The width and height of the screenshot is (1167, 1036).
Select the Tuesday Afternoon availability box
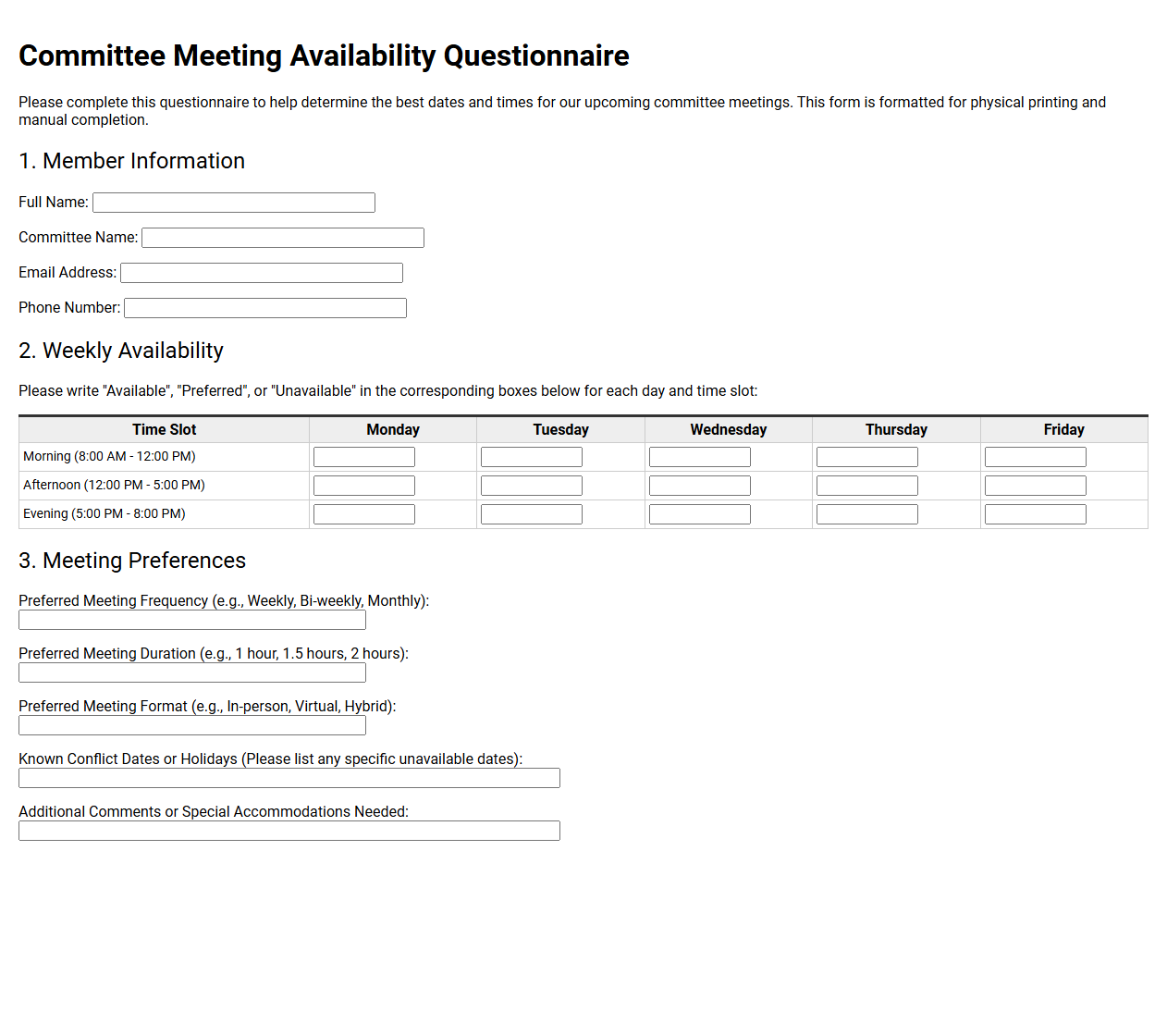(x=532, y=486)
